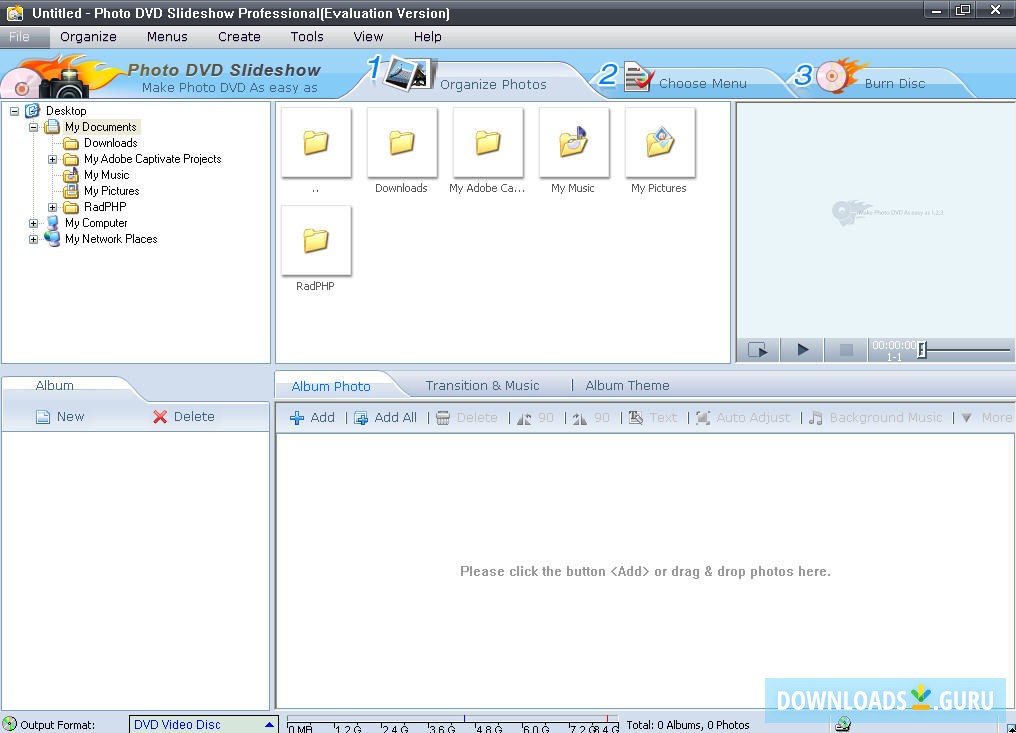Click the Add plus icon in album toolbar
Screen dimensions: 1016x733
(297, 418)
